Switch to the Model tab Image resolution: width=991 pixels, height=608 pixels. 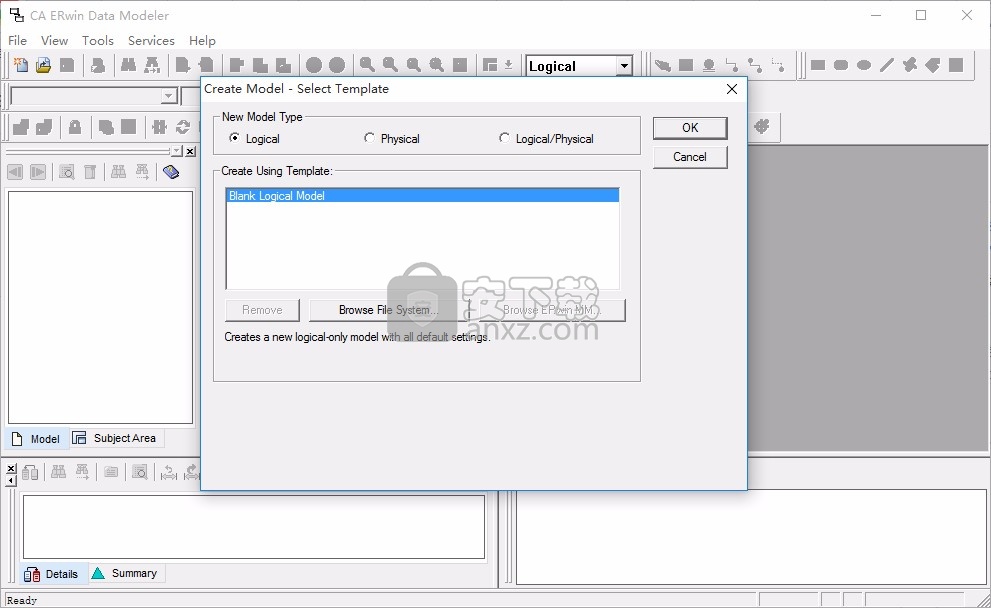click(37, 439)
